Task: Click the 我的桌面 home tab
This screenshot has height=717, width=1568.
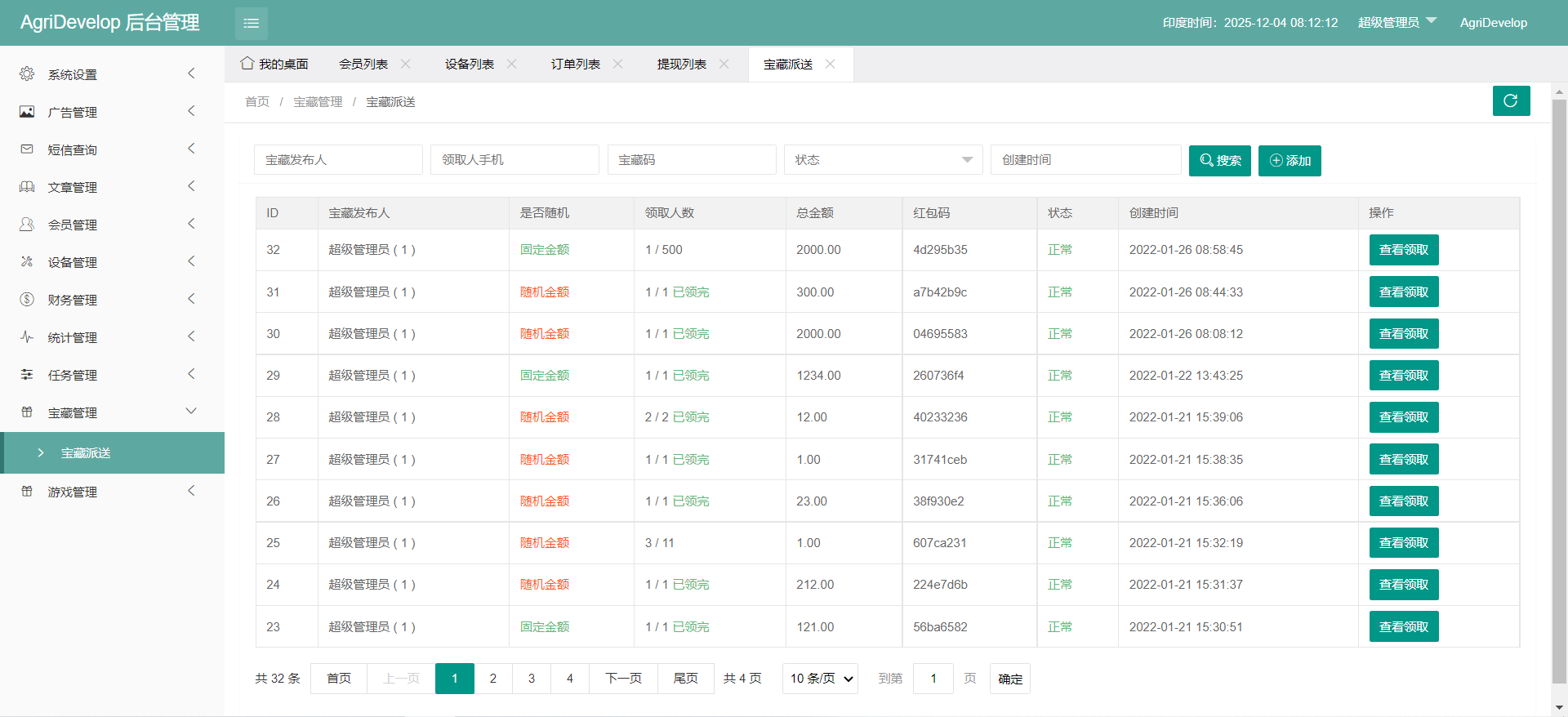Action: coord(275,64)
